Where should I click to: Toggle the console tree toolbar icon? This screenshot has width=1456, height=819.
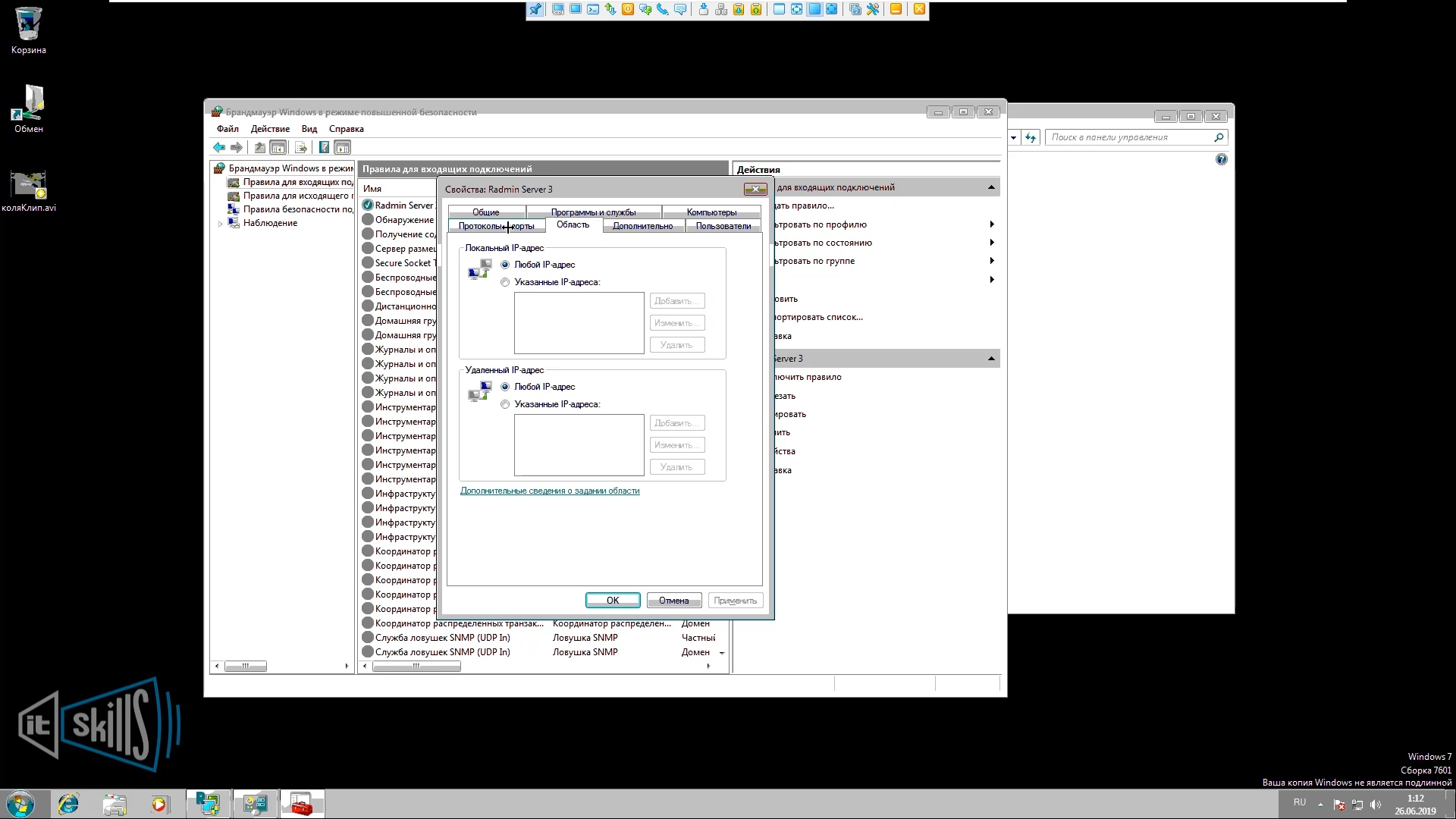(278, 147)
